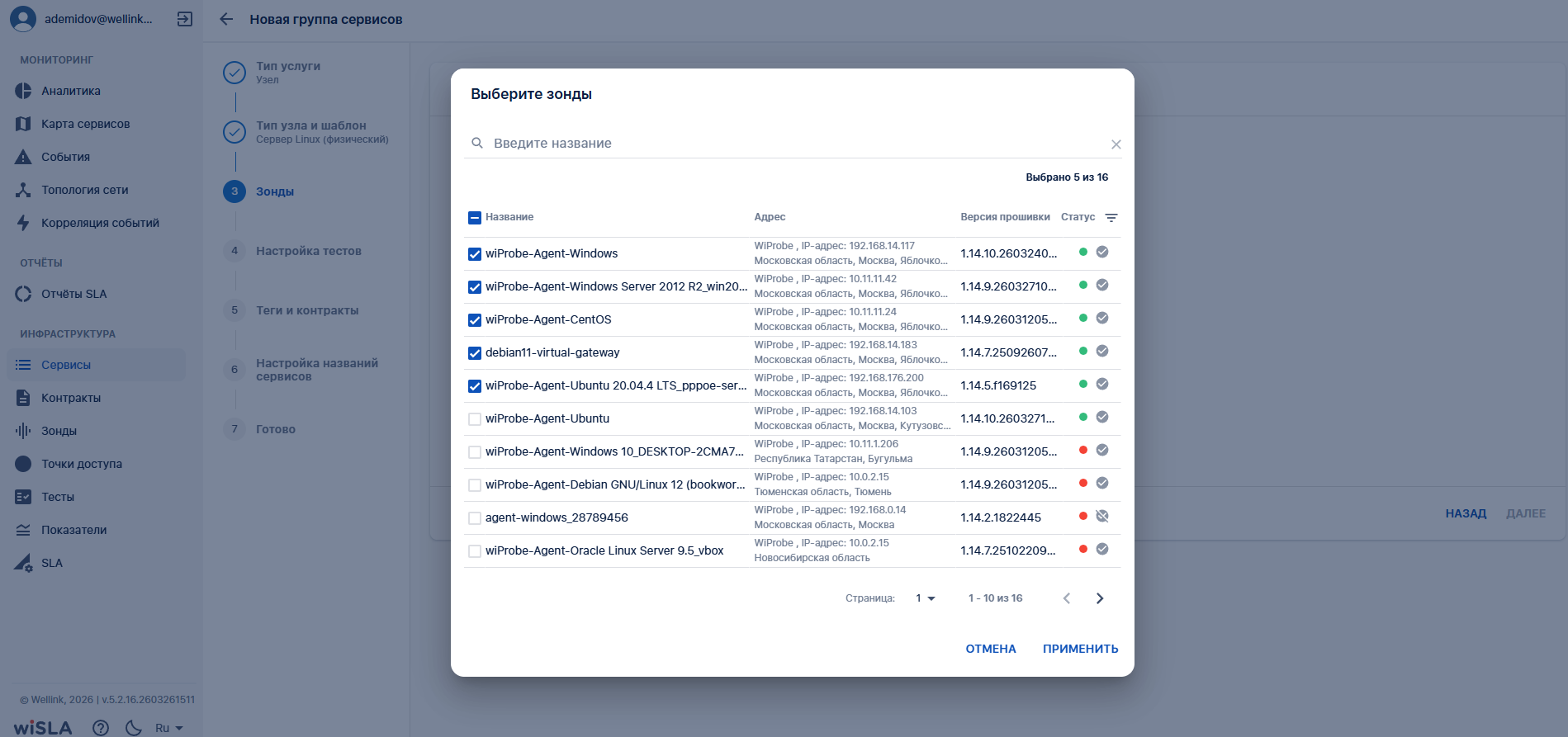The image size is (1568, 737).
Task: Click the Network Topology icon
Action: [x=23, y=190]
